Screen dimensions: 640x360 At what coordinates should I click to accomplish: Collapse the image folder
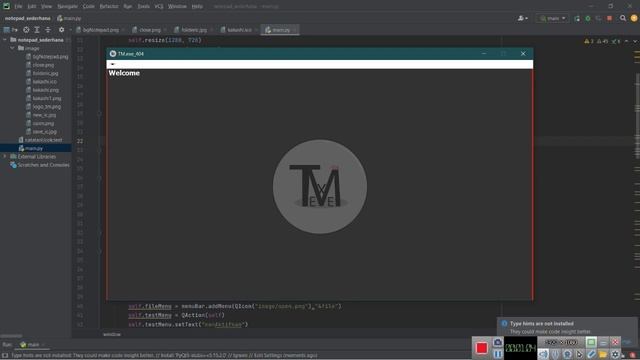[x=12, y=48]
